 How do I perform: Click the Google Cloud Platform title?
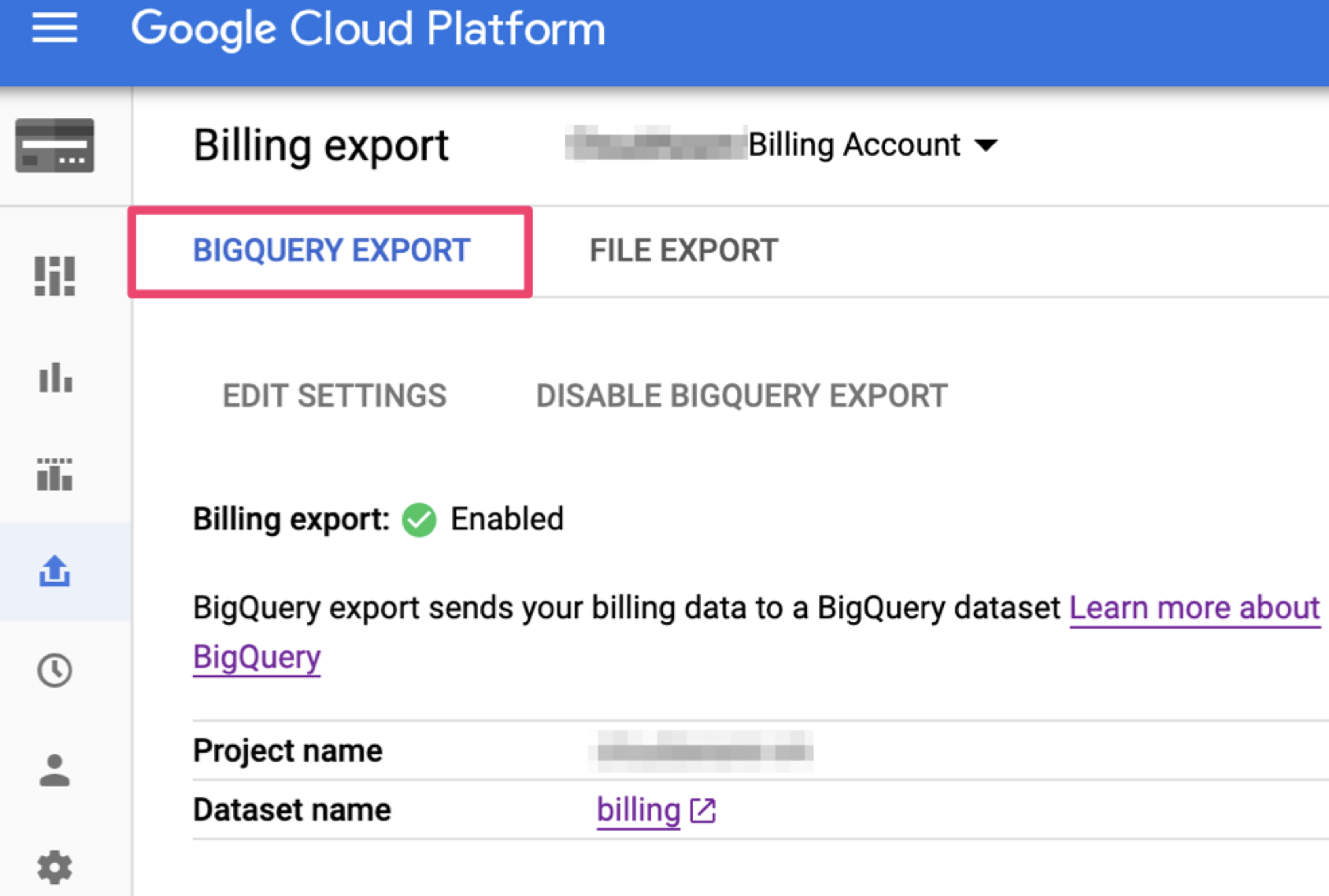(368, 29)
